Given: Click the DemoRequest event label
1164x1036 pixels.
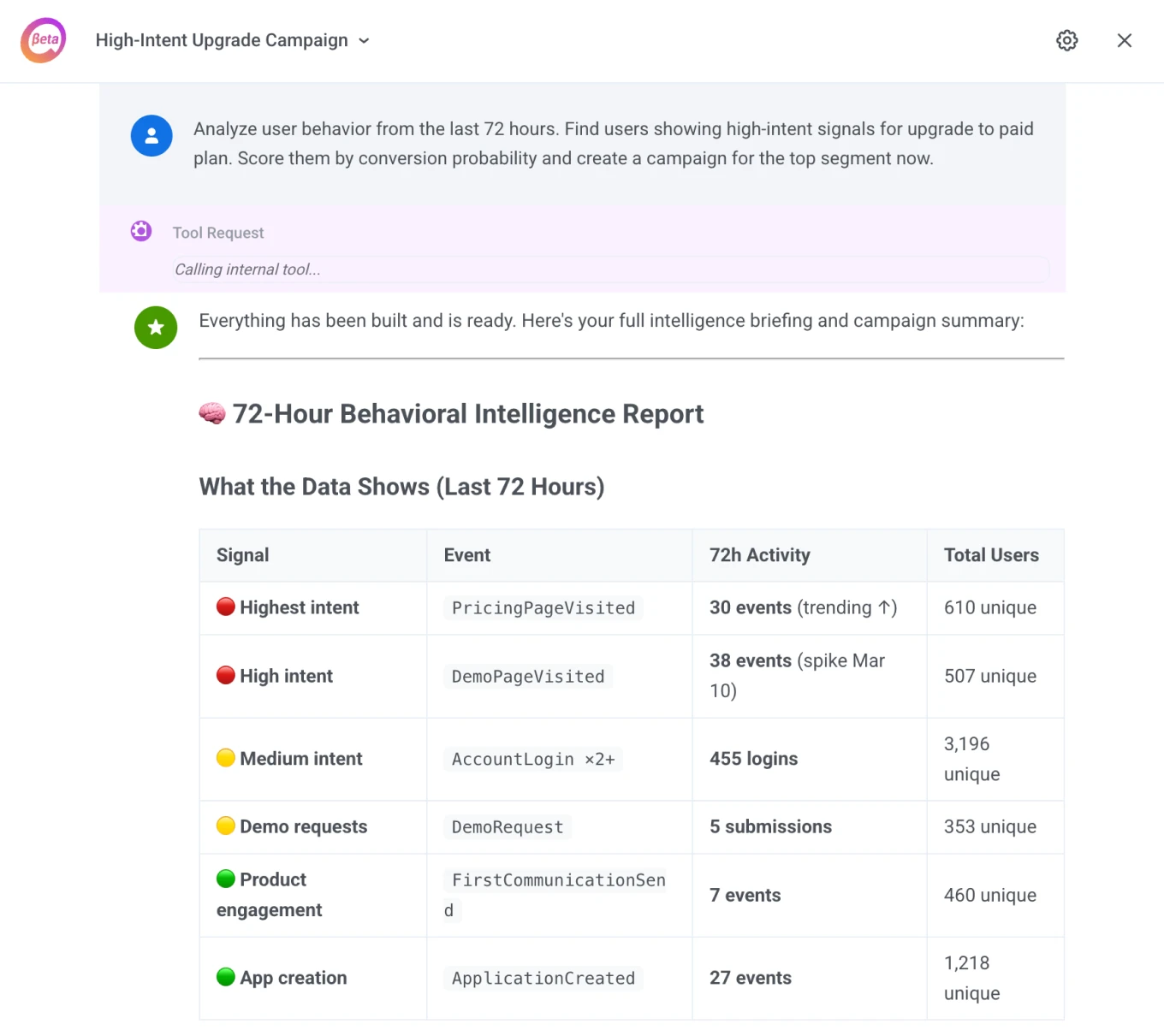Looking at the screenshot, I should point(507,826).
